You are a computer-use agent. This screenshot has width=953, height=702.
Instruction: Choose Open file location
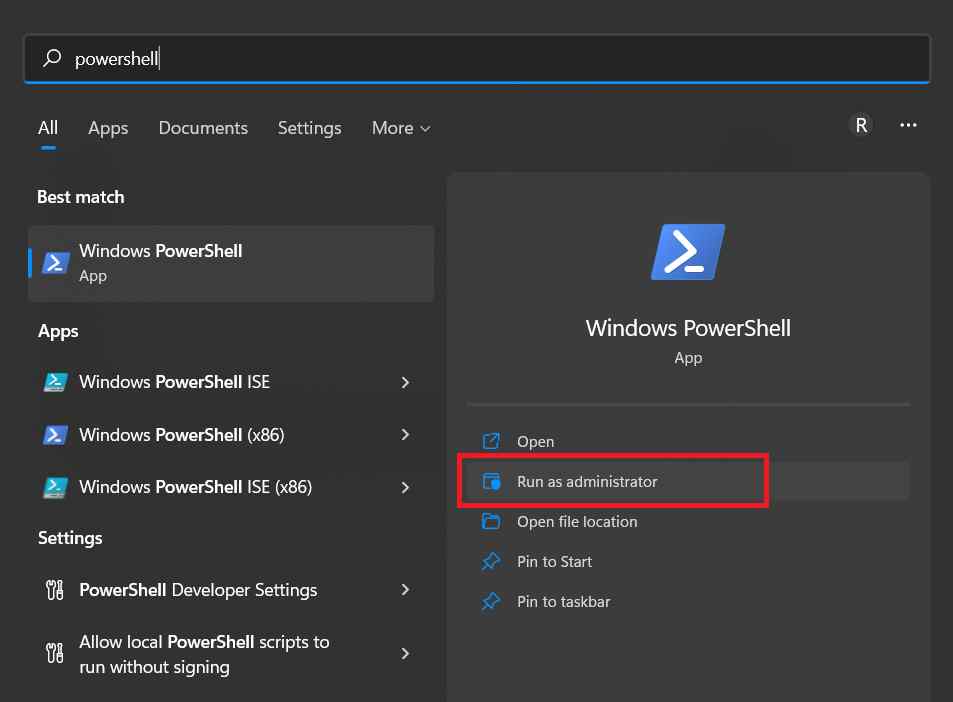tap(577, 521)
